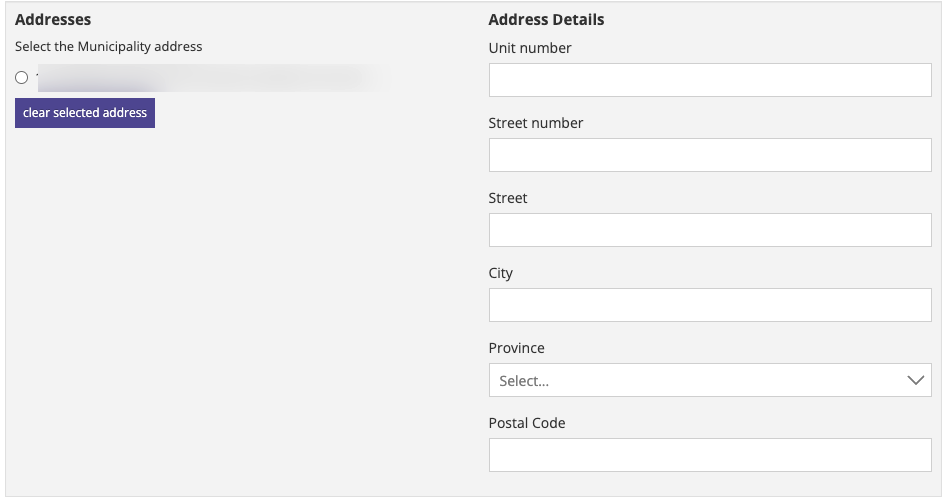Click the Unit number field label
This screenshot has width=942, height=500.
click(x=530, y=48)
